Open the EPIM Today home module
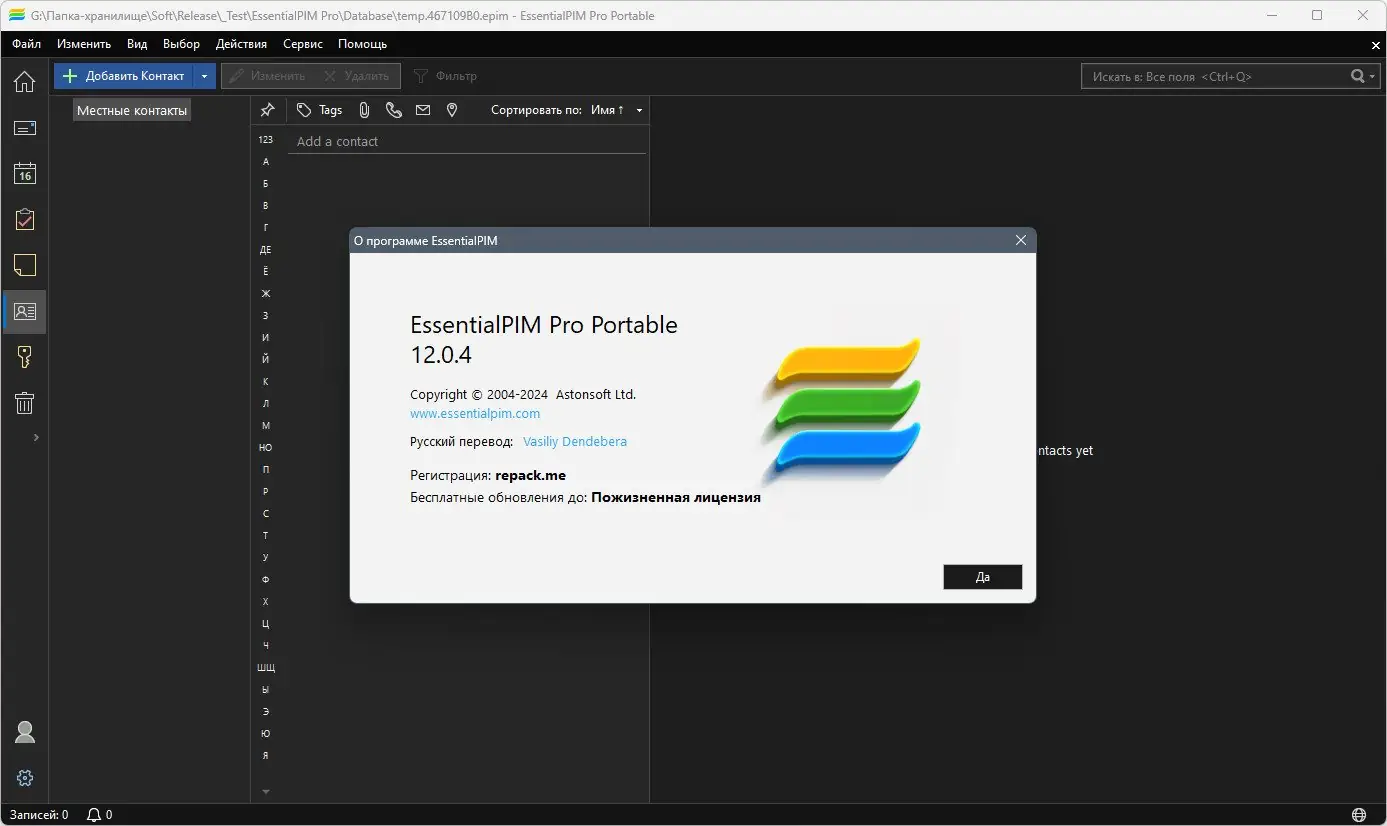 [x=24, y=82]
